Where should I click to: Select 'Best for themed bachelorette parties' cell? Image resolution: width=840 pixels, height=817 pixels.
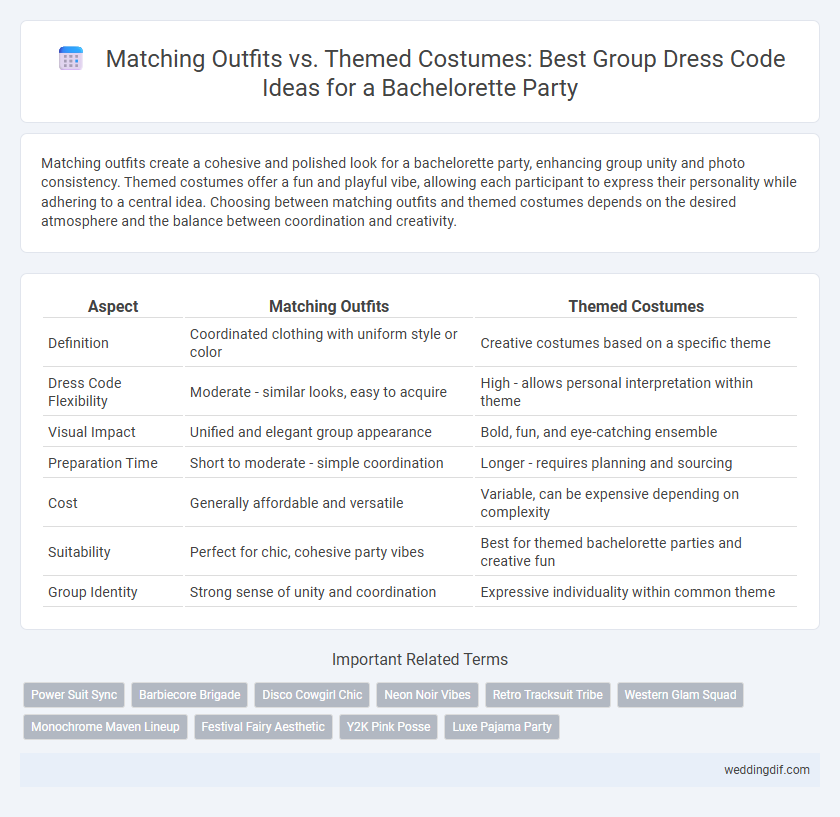(x=636, y=552)
